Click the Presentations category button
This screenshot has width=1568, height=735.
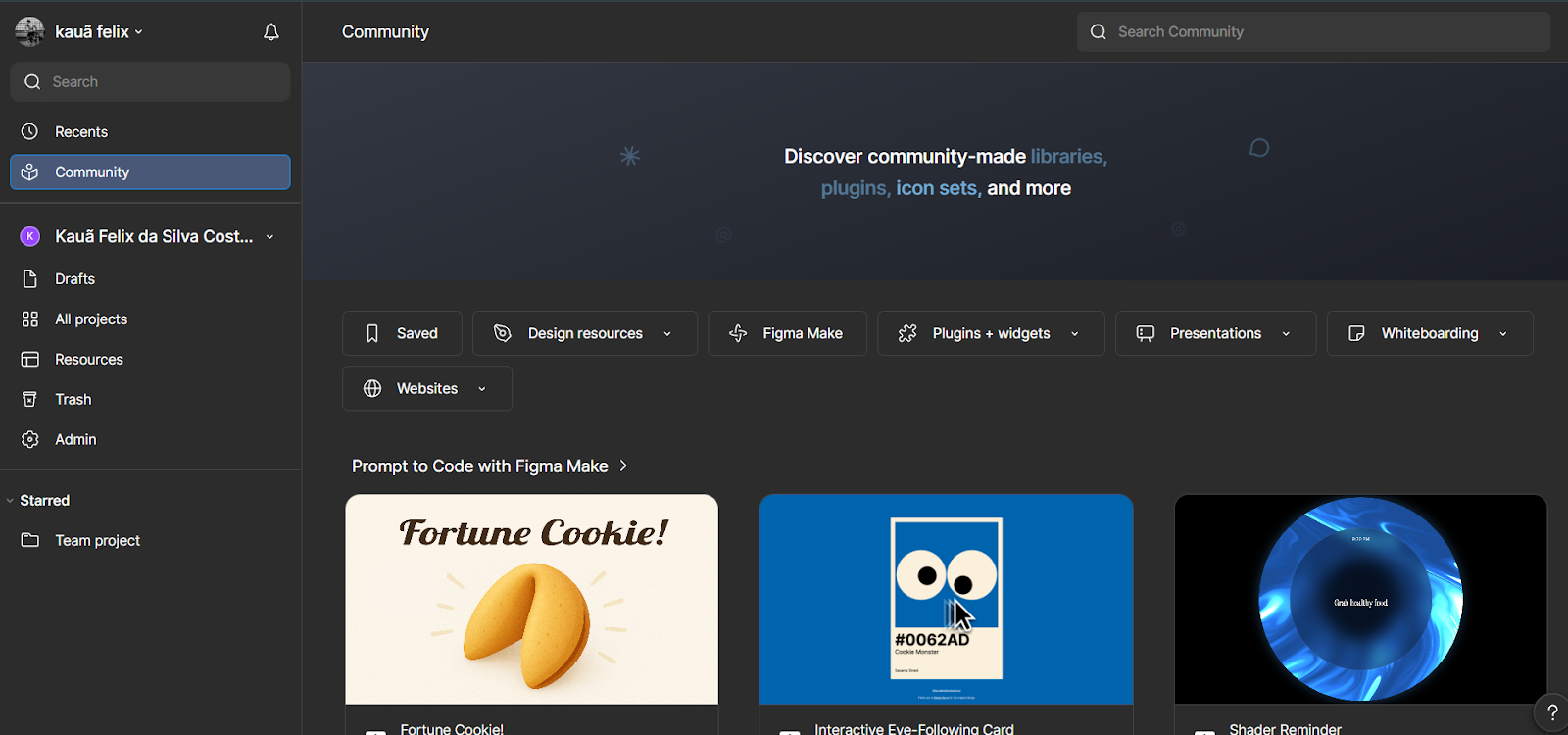[1215, 333]
